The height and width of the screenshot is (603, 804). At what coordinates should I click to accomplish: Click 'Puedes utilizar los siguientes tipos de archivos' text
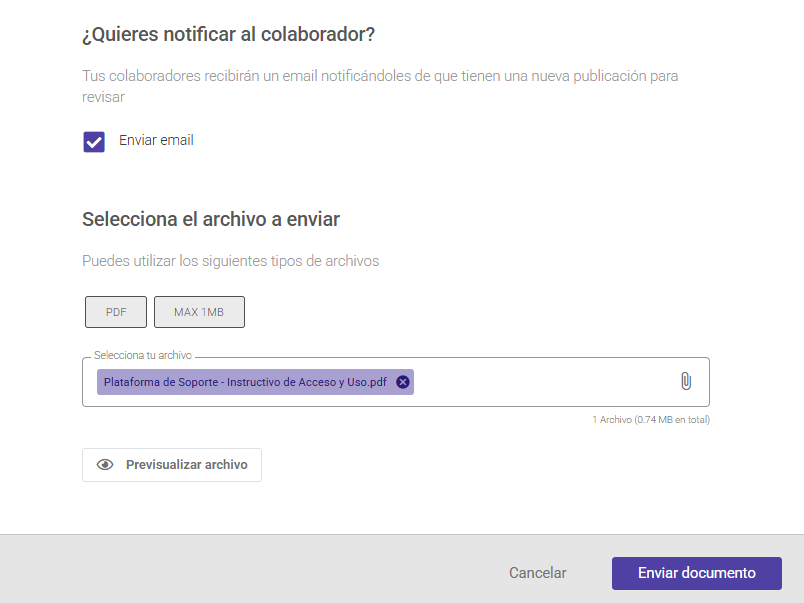pos(231,260)
